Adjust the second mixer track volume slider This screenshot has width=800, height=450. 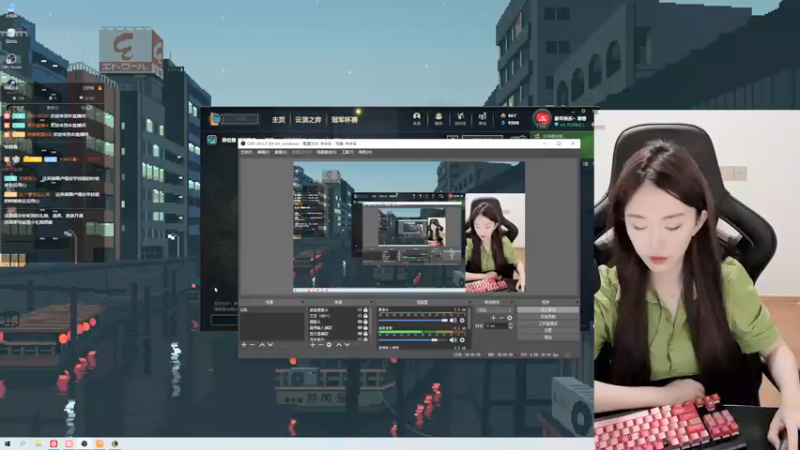tap(413, 340)
